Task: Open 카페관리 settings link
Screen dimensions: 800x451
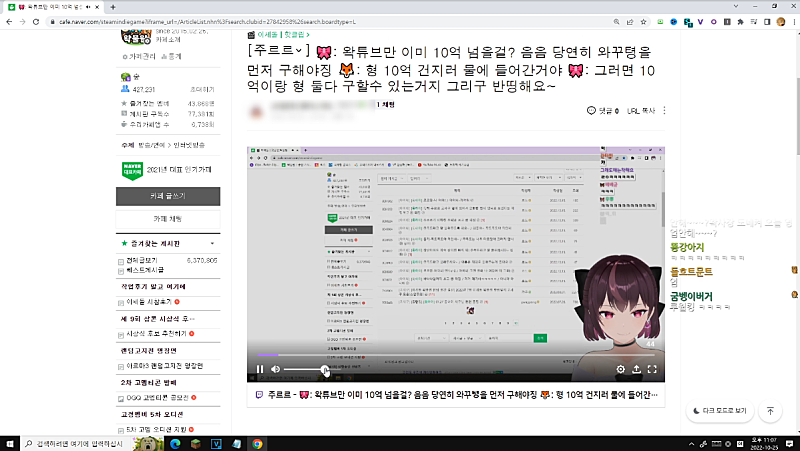Action: pyautogui.click(x=139, y=57)
